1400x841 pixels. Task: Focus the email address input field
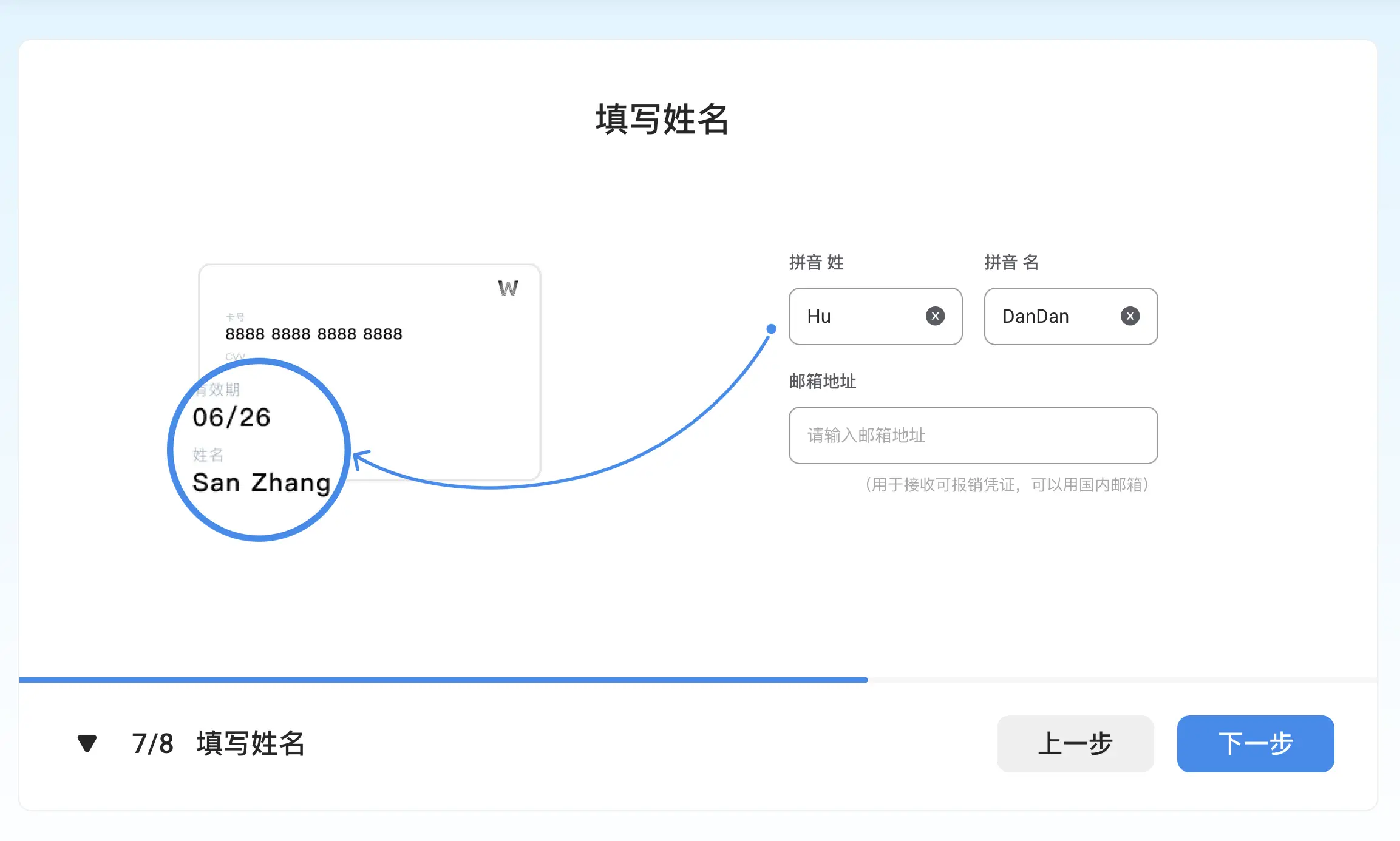[973, 435]
